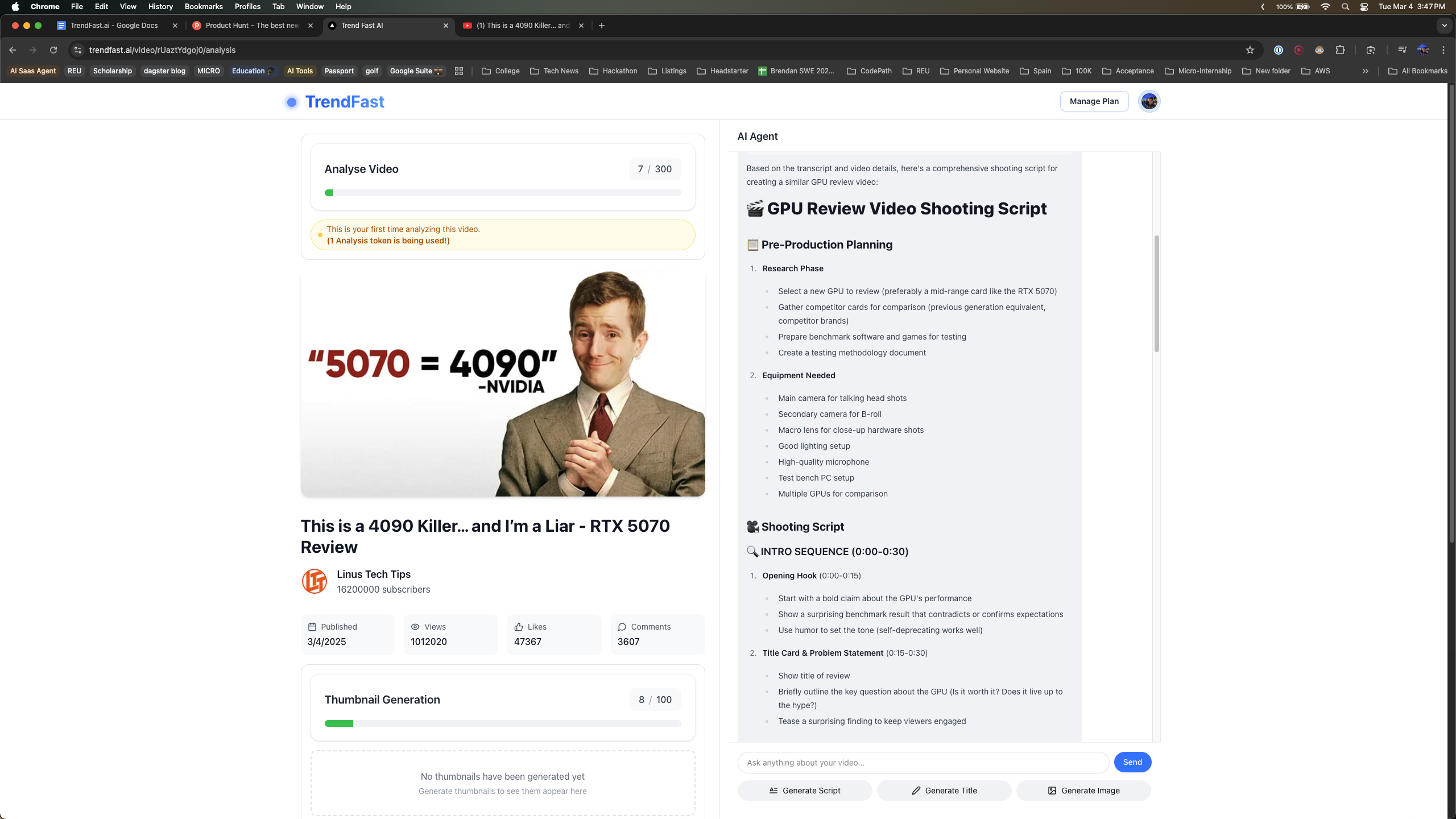Click the Generate Script button
This screenshot has height=819, width=1456.
pos(804,791)
